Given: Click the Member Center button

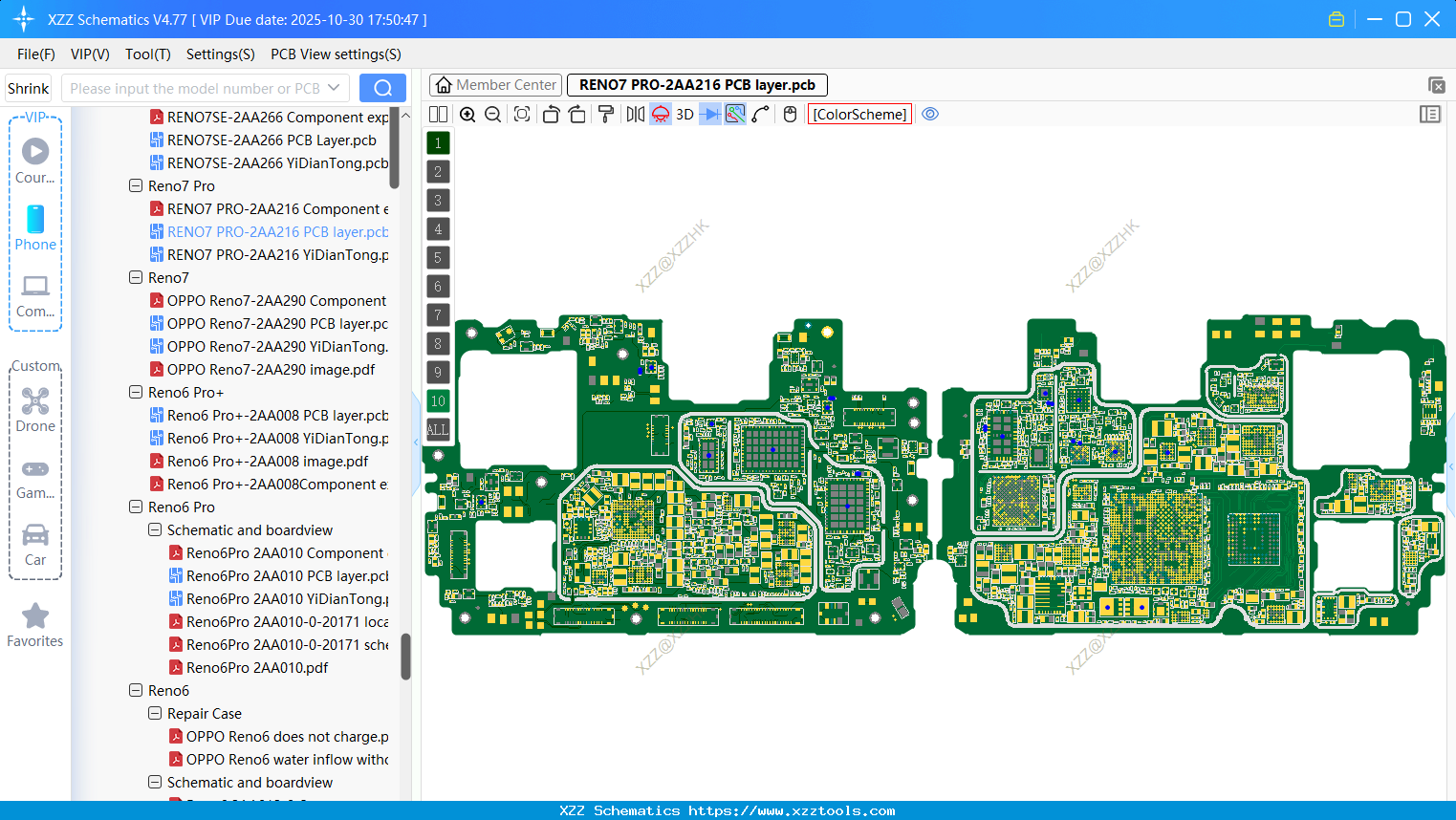Looking at the screenshot, I should (494, 84).
